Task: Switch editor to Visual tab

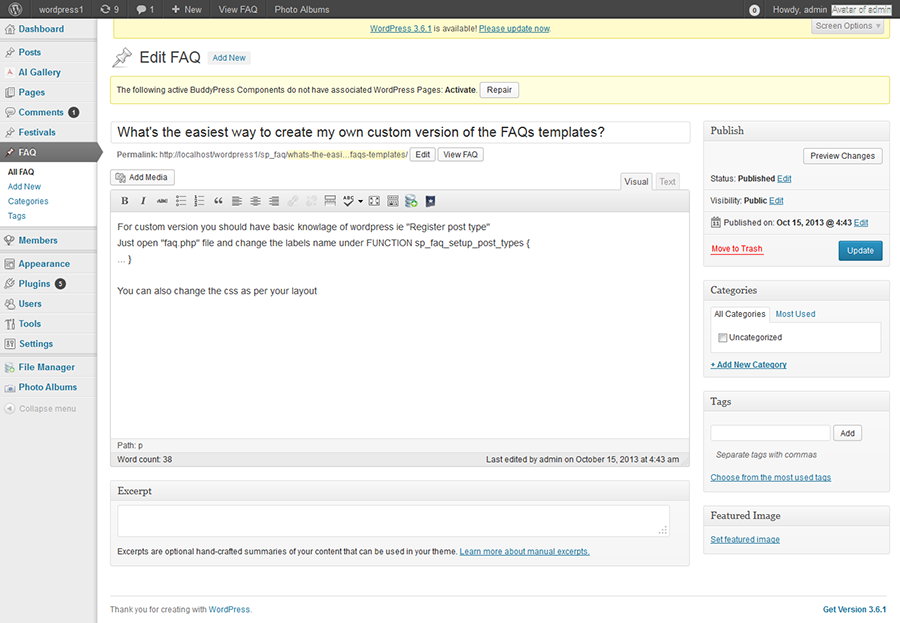Action: click(x=636, y=181)
